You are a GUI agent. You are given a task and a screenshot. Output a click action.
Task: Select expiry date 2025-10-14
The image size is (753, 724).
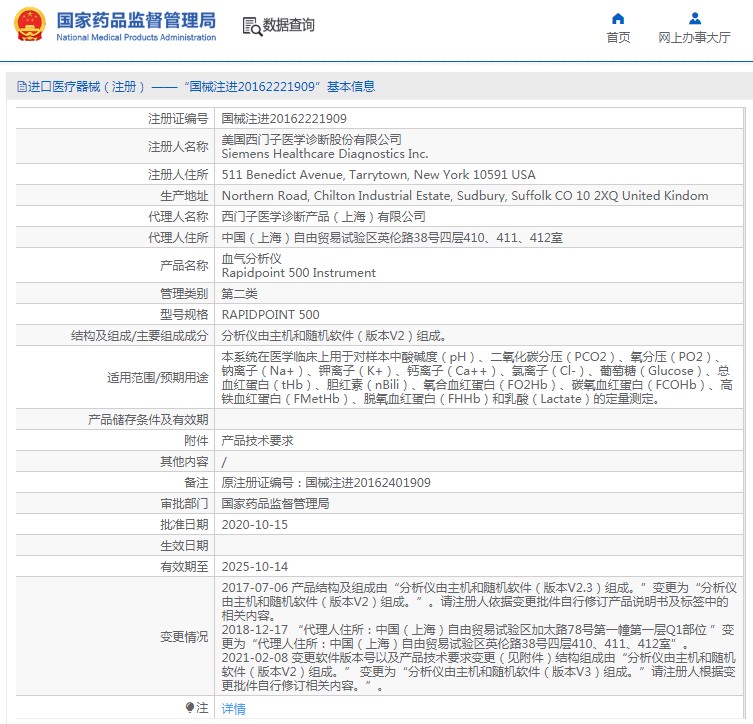[x=255, y=567]
